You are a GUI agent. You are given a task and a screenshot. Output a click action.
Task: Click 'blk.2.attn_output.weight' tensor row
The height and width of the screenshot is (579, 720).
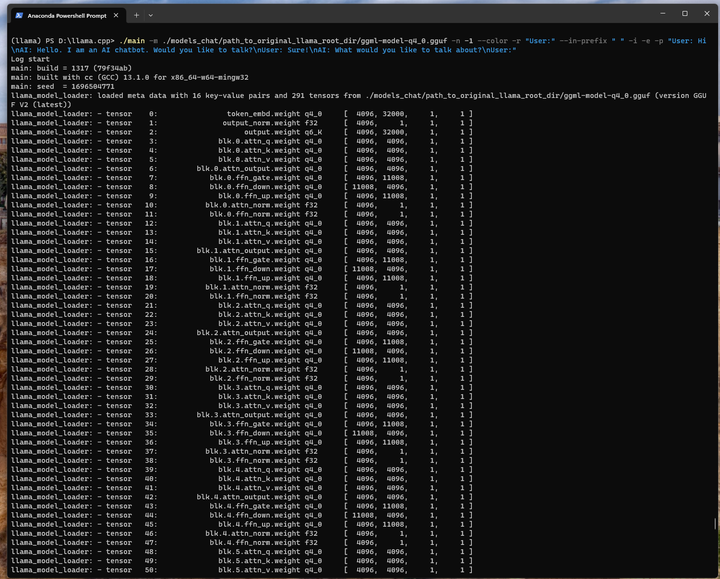pyautogui.click(x=242, y=333)
